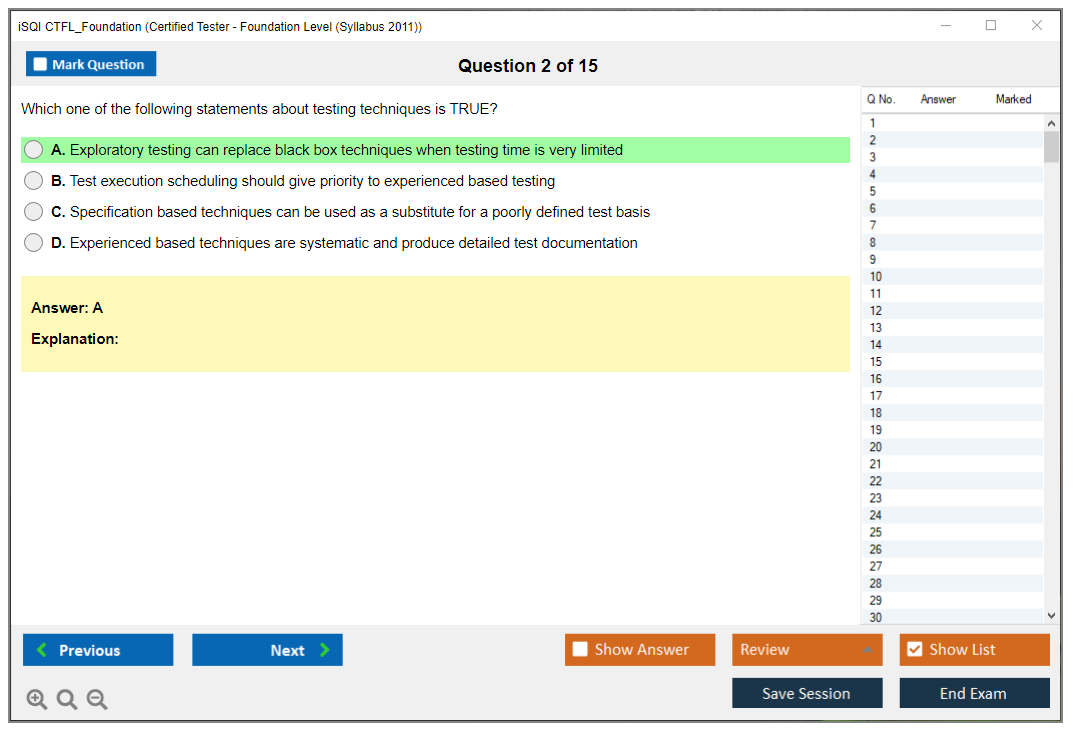
Task: Enable the Show Answer checkbox
Action: [581, 650]
